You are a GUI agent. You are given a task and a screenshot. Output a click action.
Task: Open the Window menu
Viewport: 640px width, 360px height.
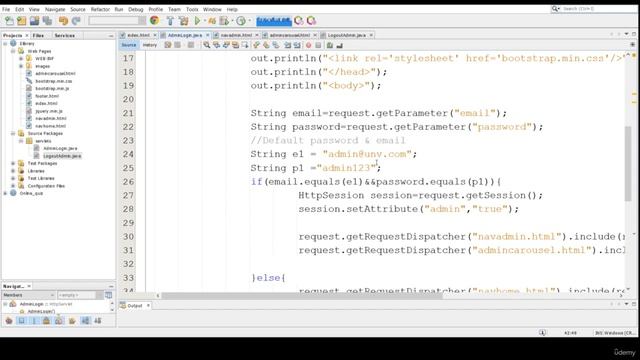coord(212,9)
